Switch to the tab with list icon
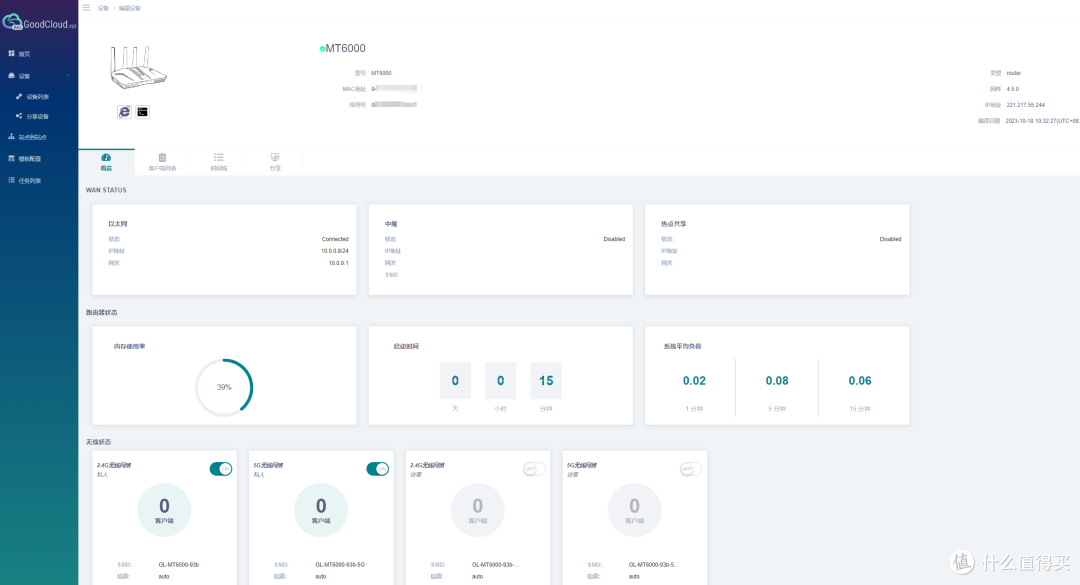This screenshot has width=1080, height=585. coord(219,162)
